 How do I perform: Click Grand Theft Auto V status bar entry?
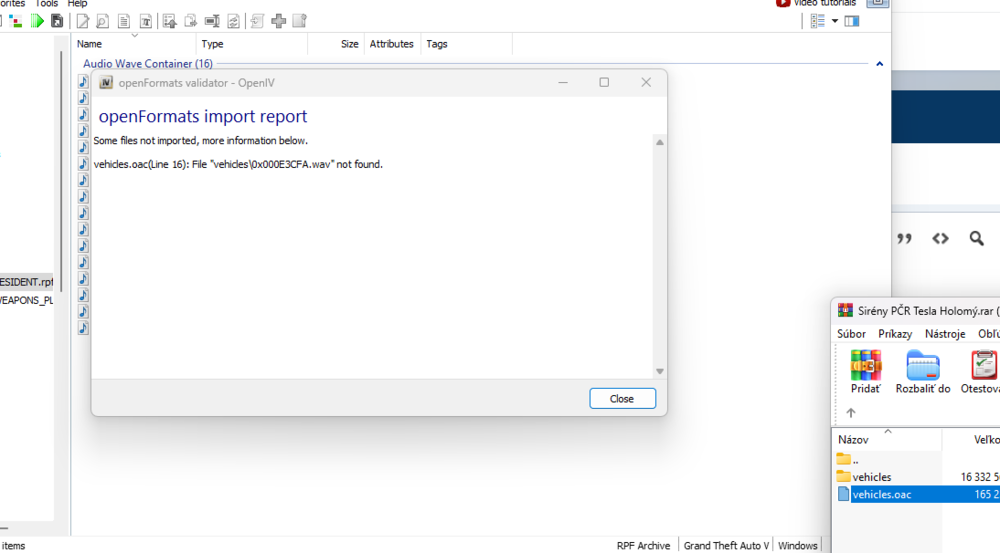(x=726, y=546)
